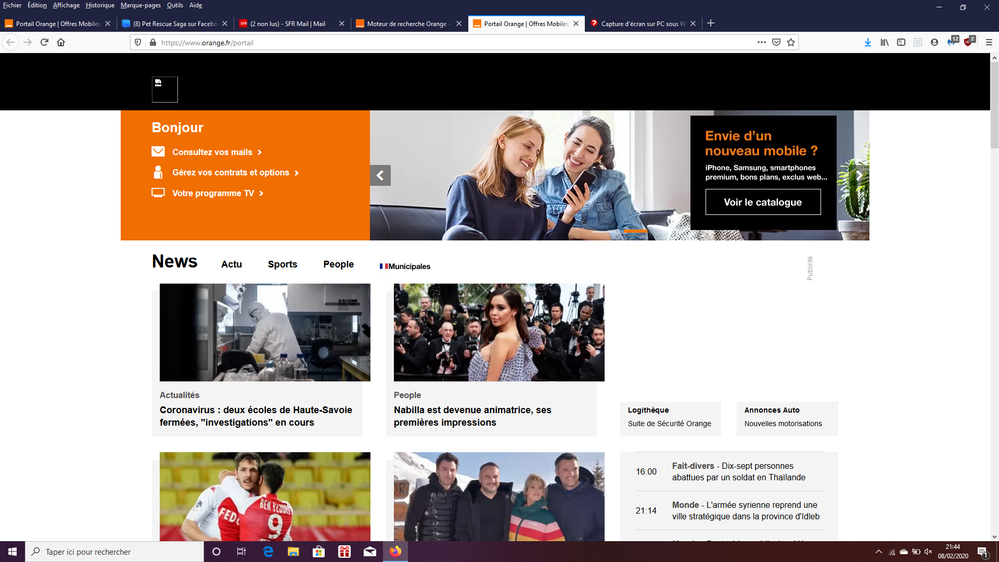Open the Windows Start menu
The image size is (999, 562).
coord(12,551)
